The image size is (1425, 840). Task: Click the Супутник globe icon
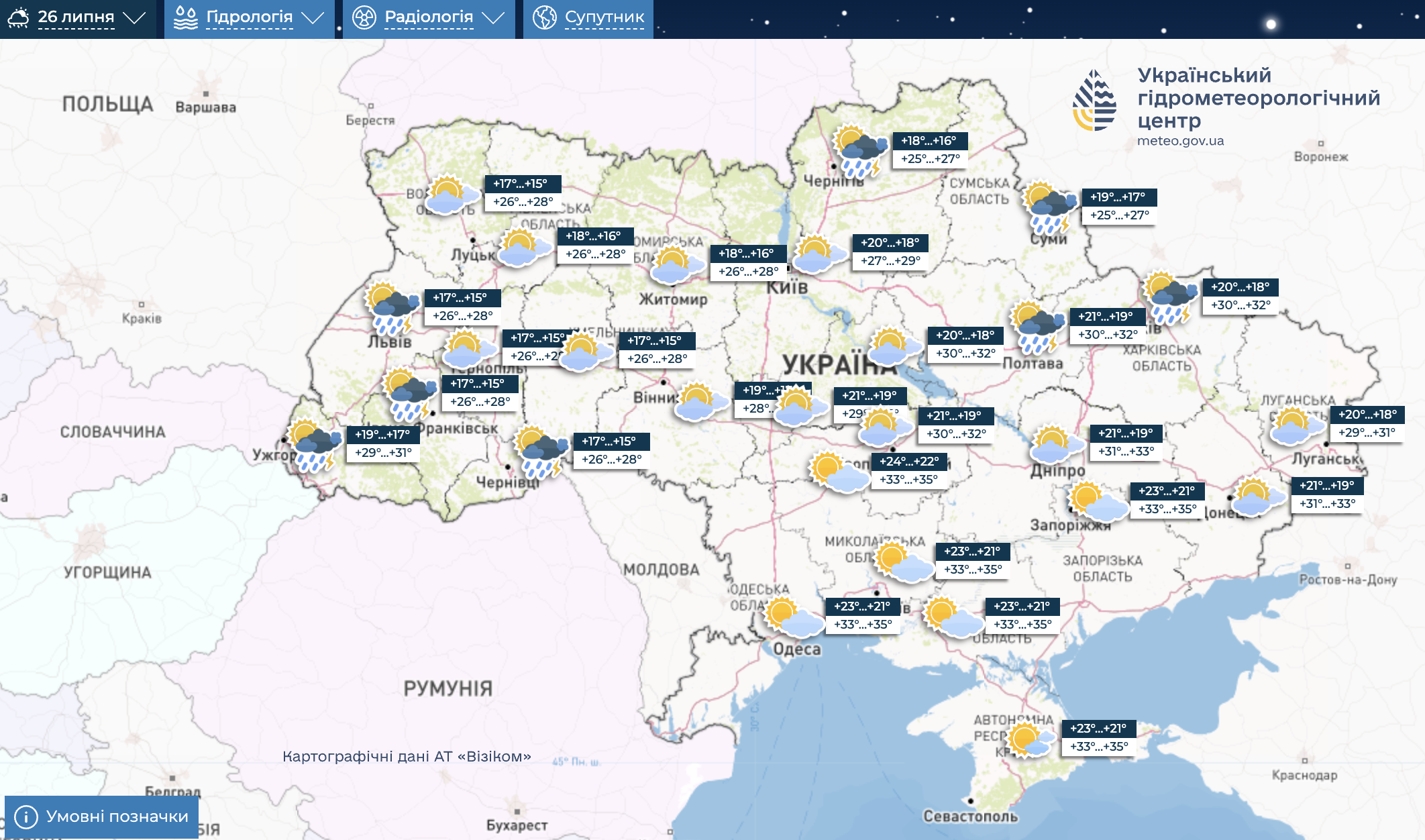[x=544, y=18]
